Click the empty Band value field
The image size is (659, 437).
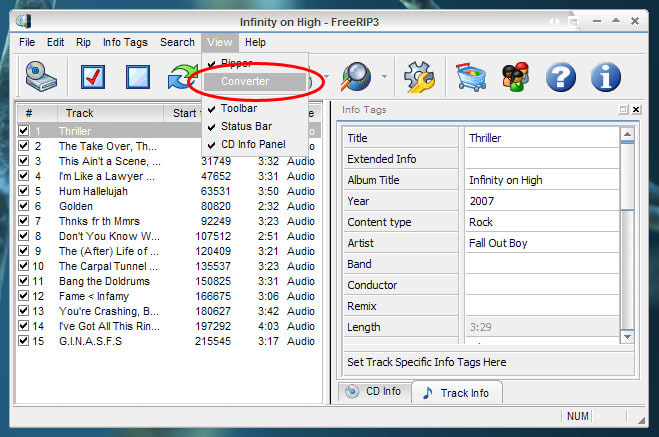tap(542, 264)
